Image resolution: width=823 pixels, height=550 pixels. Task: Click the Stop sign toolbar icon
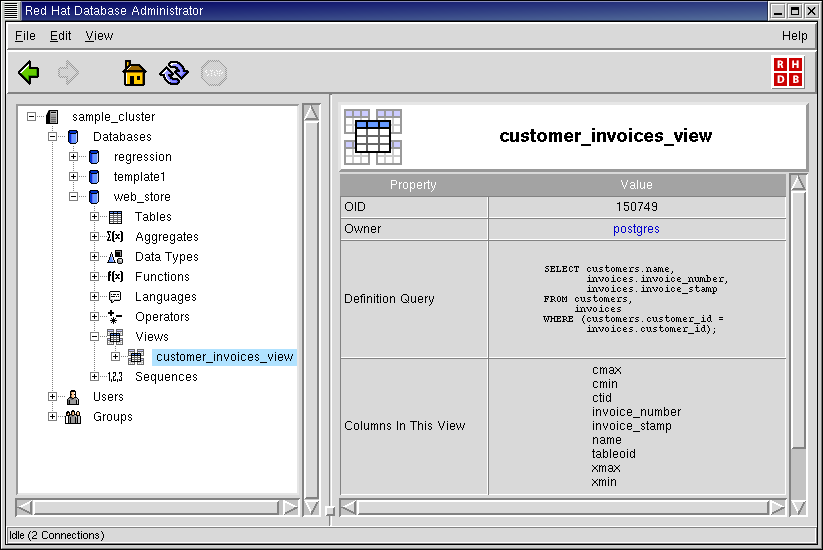(214, 72)
